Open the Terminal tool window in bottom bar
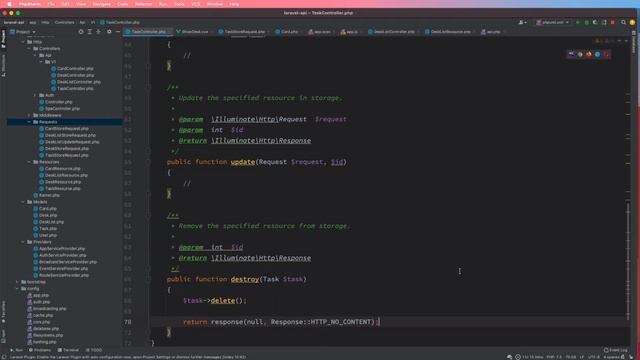The width and height of the screenshot is (640, 360). [69, 350]
